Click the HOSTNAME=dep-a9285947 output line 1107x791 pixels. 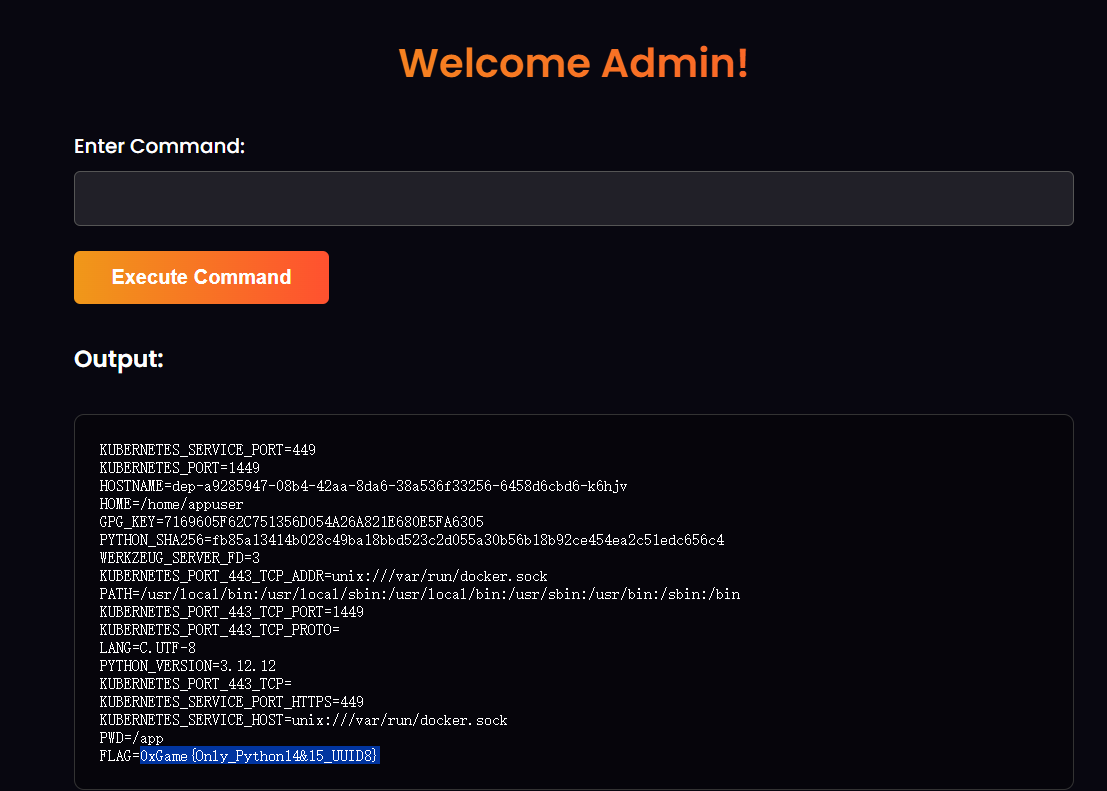click(x=363, y=486)
